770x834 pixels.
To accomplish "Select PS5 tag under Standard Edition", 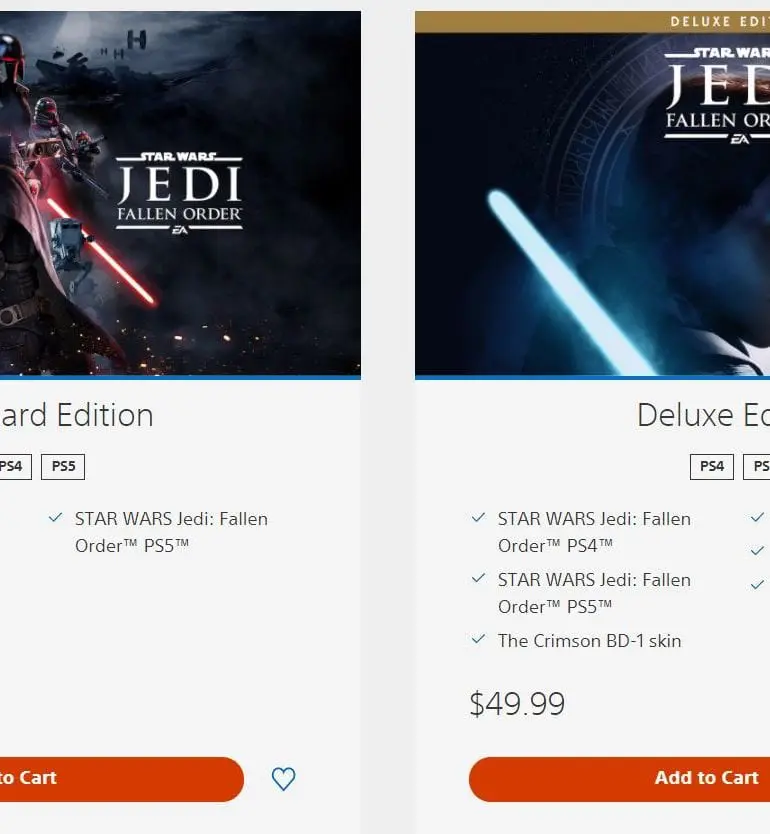I will pos(63,467).
